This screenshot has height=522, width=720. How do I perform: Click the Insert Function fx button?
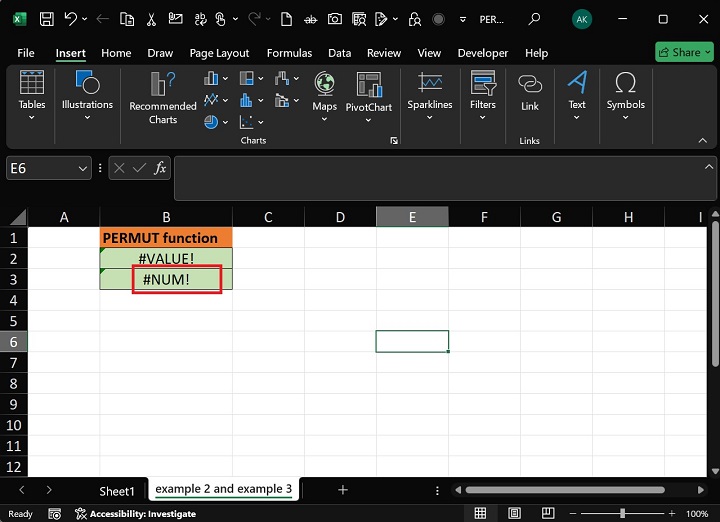coord(160,169)
